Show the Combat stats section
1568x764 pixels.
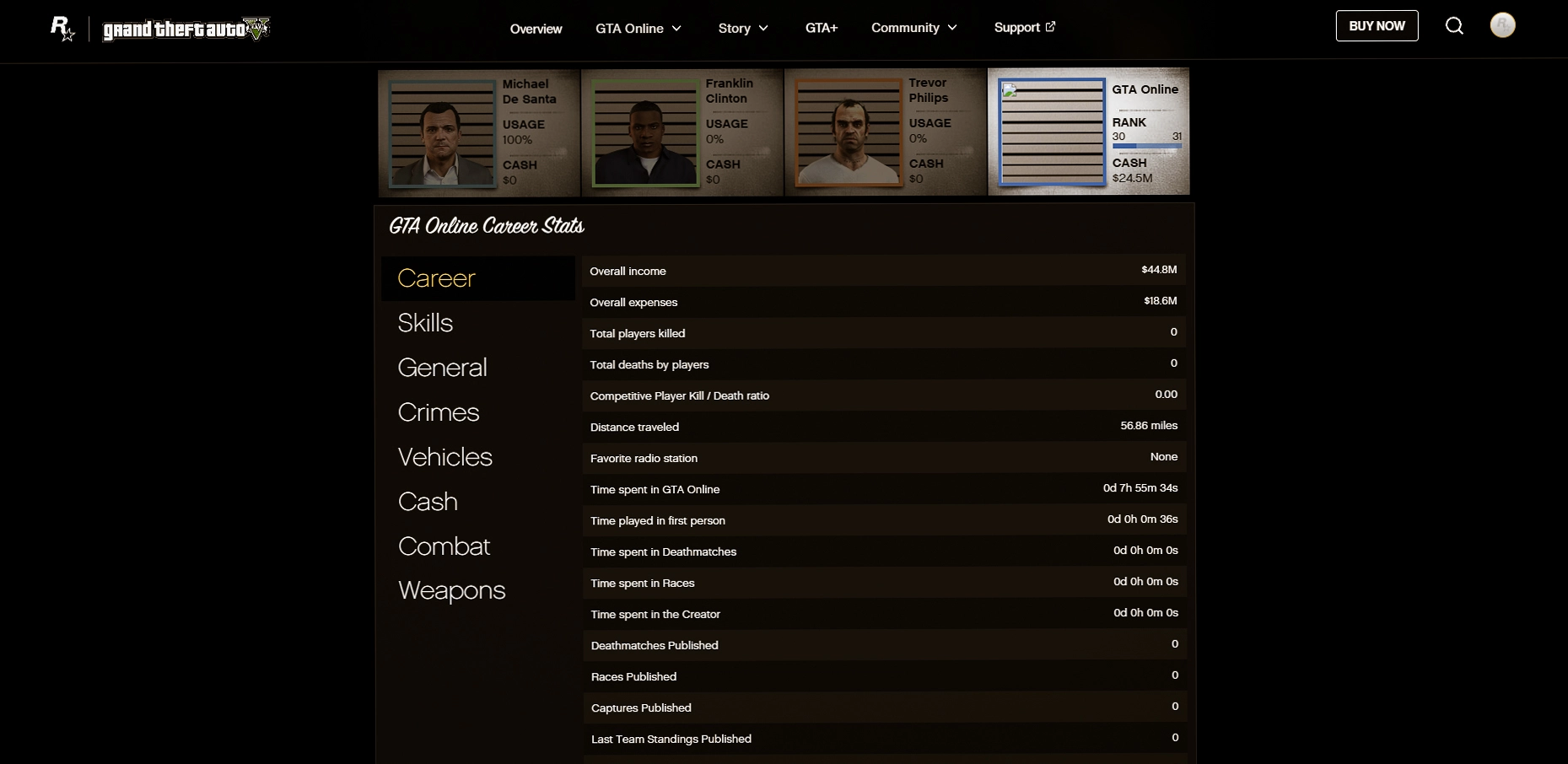[444, 546]
